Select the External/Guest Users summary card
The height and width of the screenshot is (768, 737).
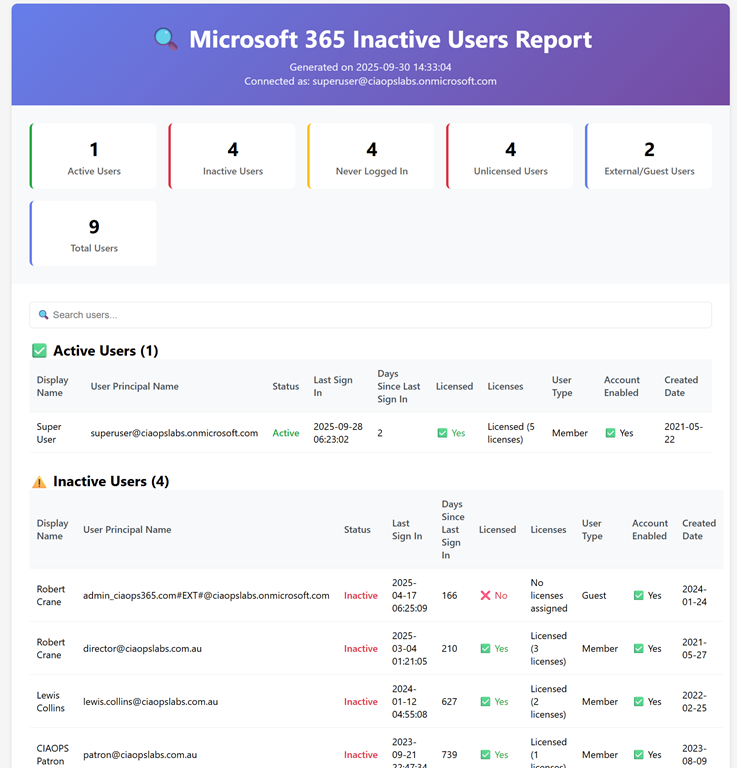pyautogui.click(x=649, y=157)
